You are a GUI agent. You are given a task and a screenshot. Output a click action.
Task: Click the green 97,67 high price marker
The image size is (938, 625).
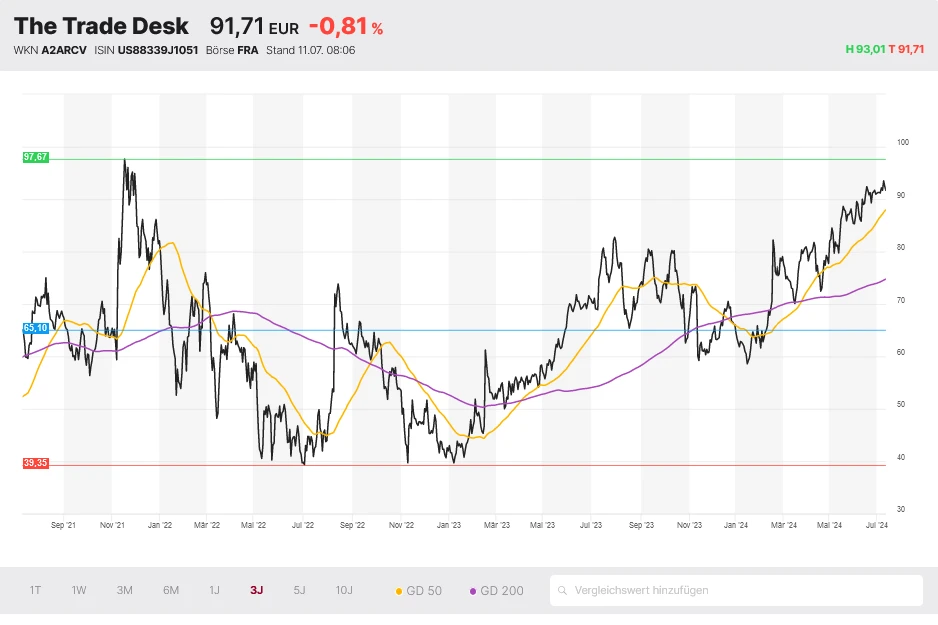[x=35, y=158]
